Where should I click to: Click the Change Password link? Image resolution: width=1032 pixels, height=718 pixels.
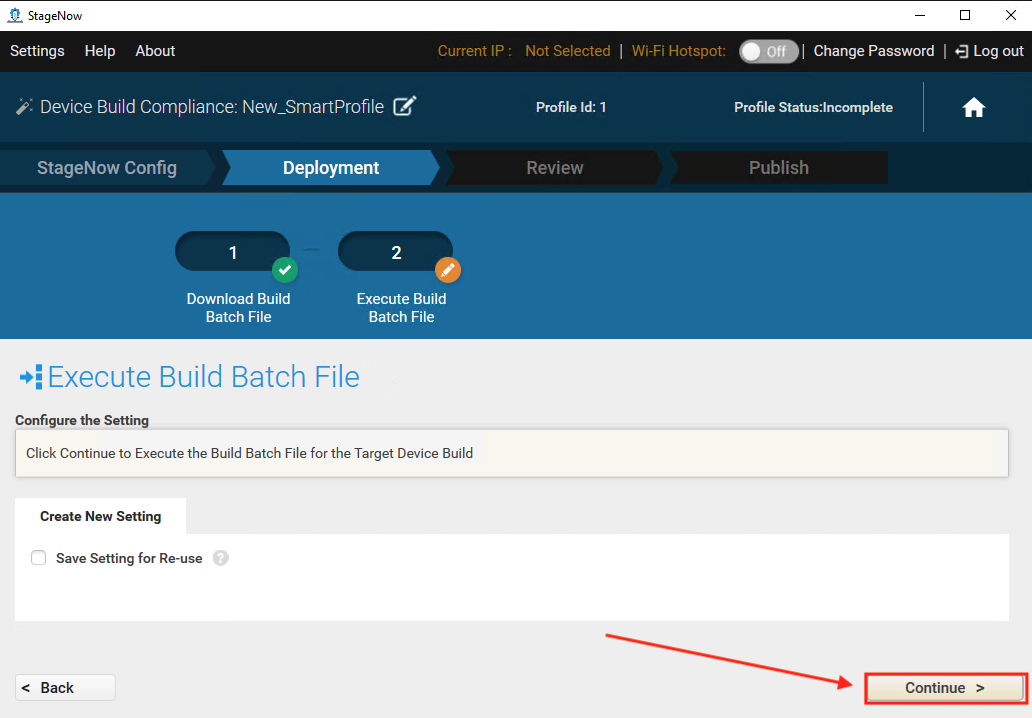[873, 51]
